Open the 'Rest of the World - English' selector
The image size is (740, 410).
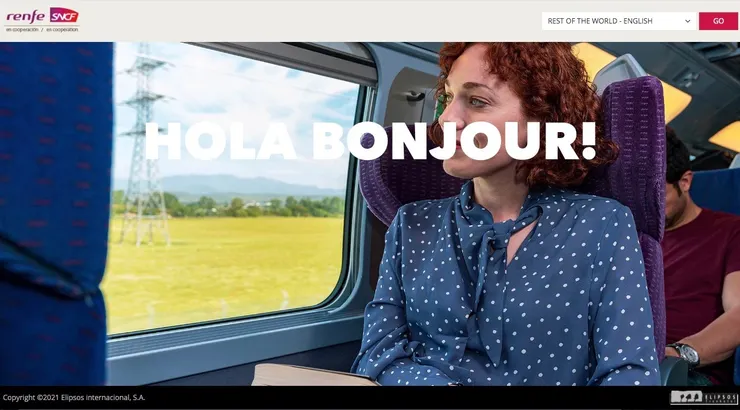click(x=619, y=21)
